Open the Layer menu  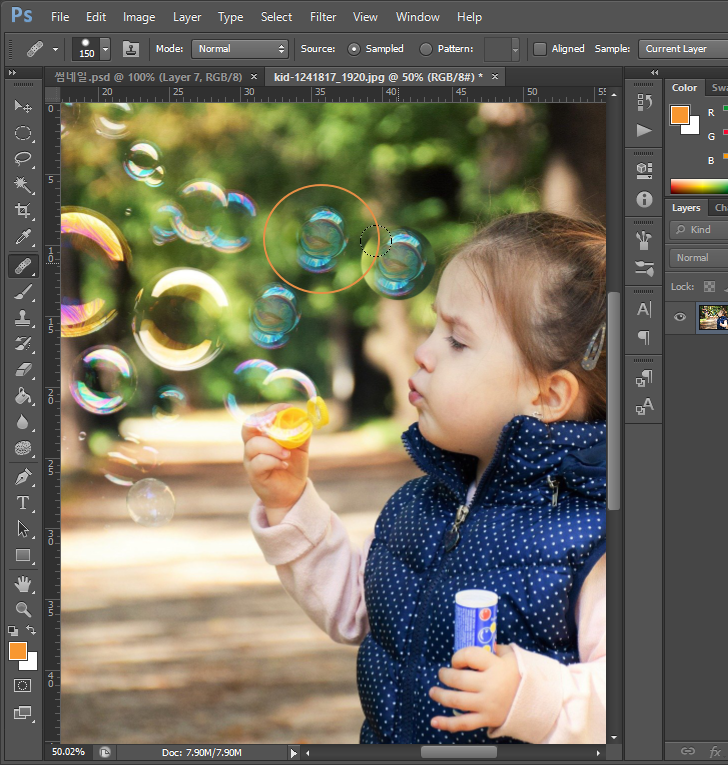click(187, 17)
